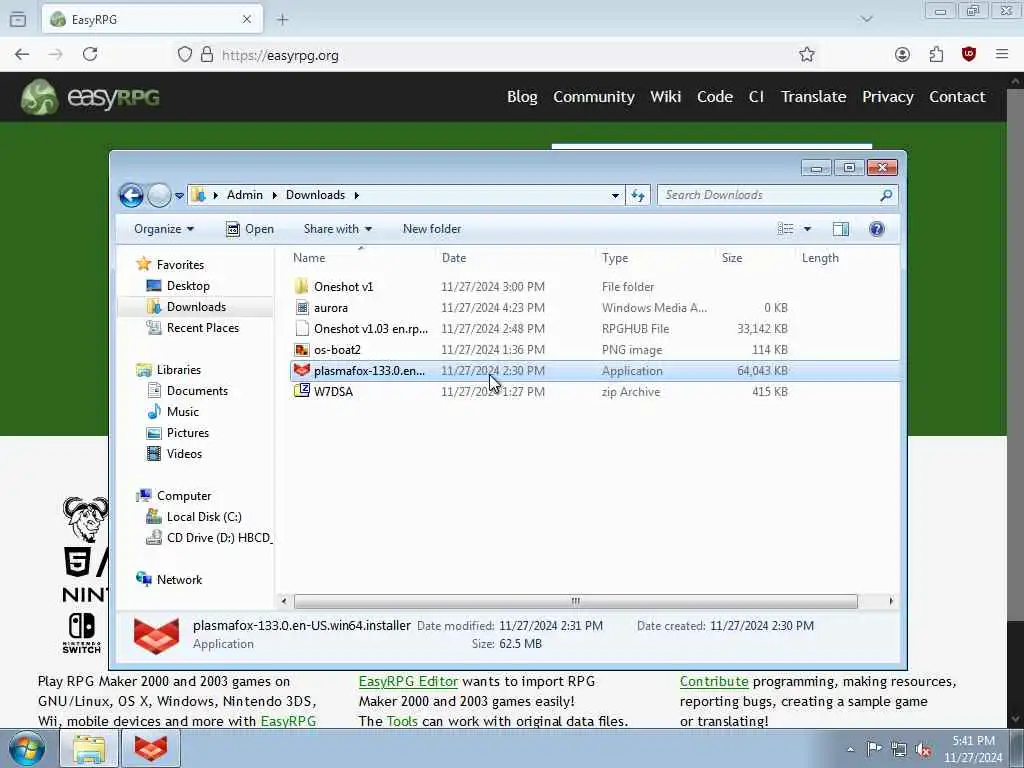Go back in the browser
Image resolution: width=1024 pixels, height=768 pixels.
[22, 55]
